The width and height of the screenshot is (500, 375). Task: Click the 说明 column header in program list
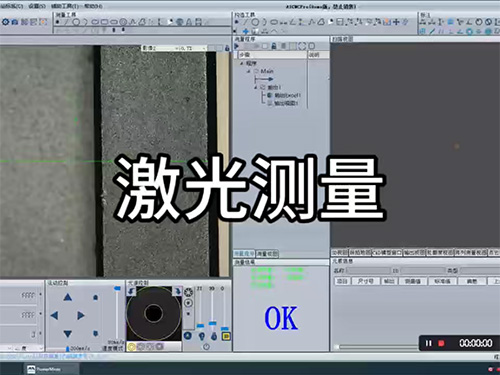318,55
